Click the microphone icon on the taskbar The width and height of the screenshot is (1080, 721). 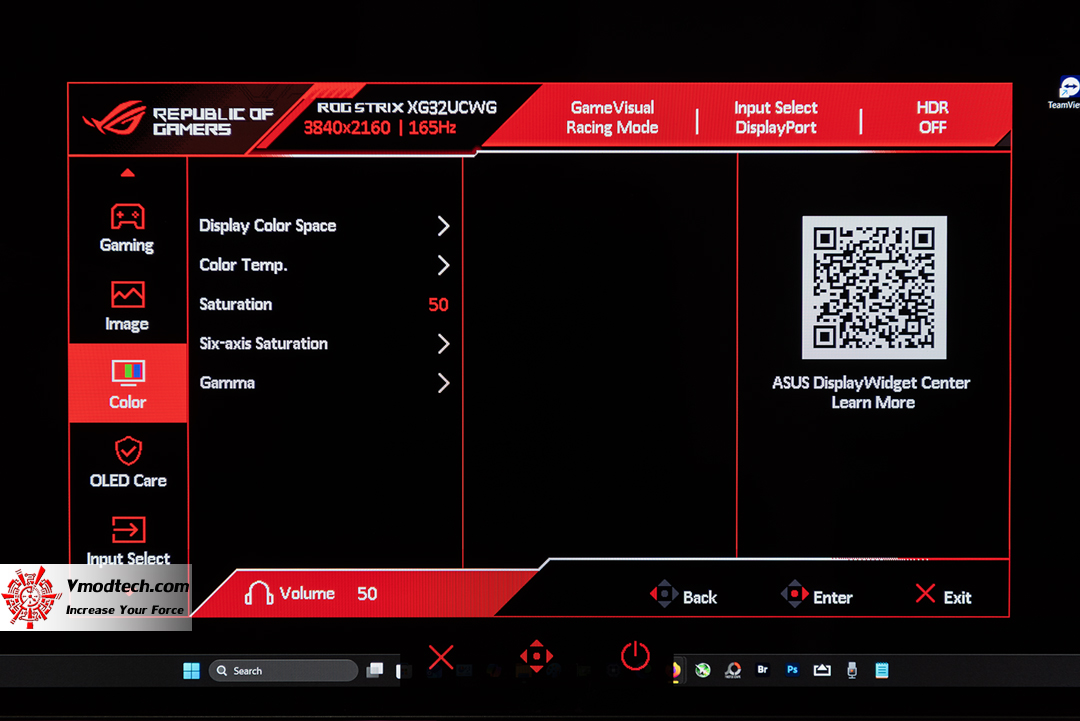coord(852,670)
